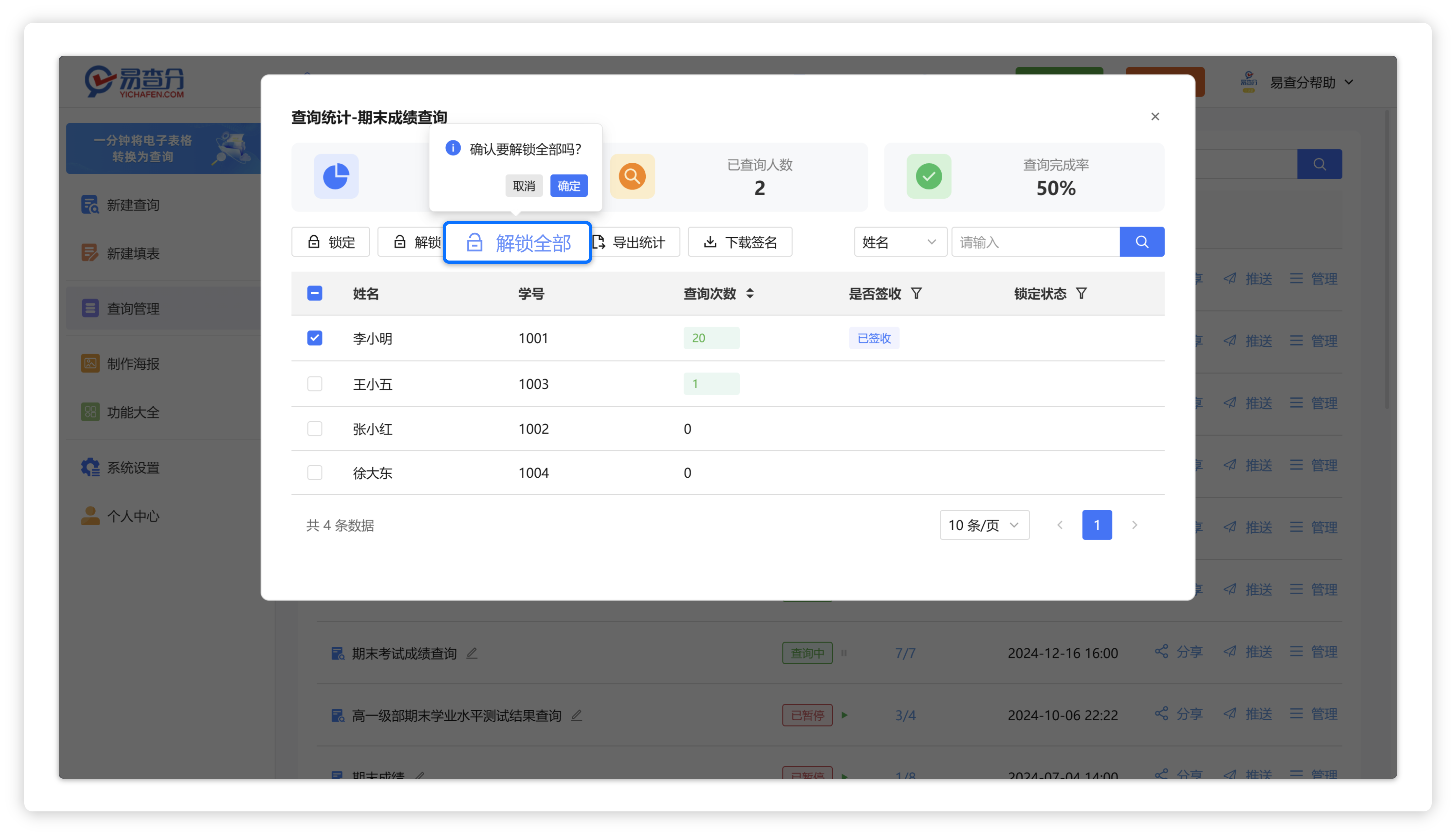This screenshot has width=1456, height=837.
Task: Open 查询管理 in the sidebar
Action: [x=163, y=308]
